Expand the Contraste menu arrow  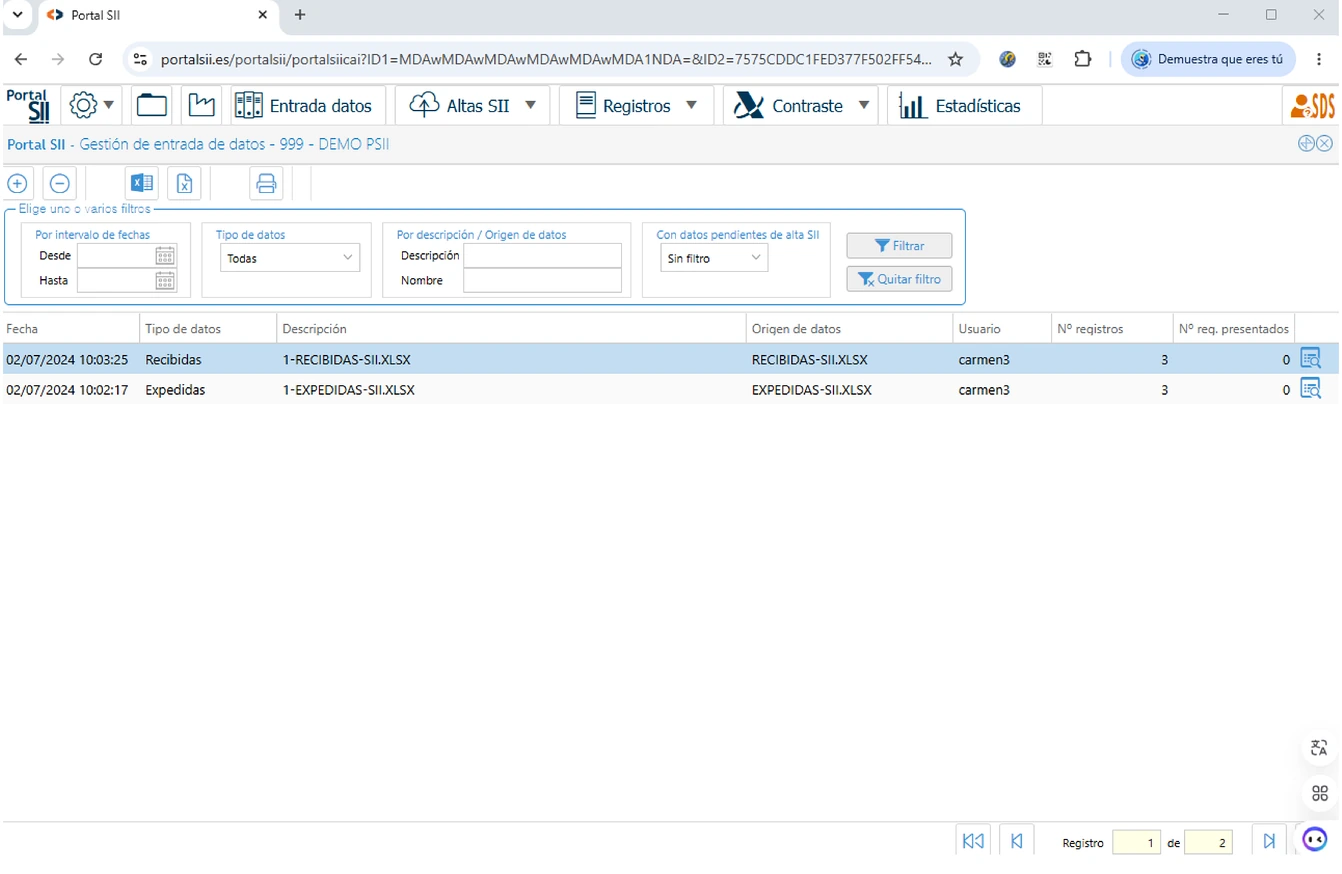point(863,105)
